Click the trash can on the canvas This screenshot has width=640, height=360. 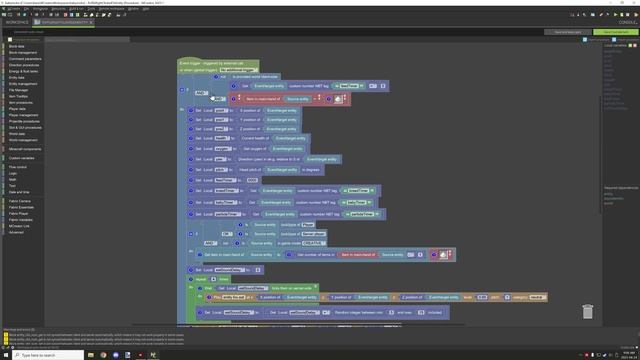click(587, 311)
